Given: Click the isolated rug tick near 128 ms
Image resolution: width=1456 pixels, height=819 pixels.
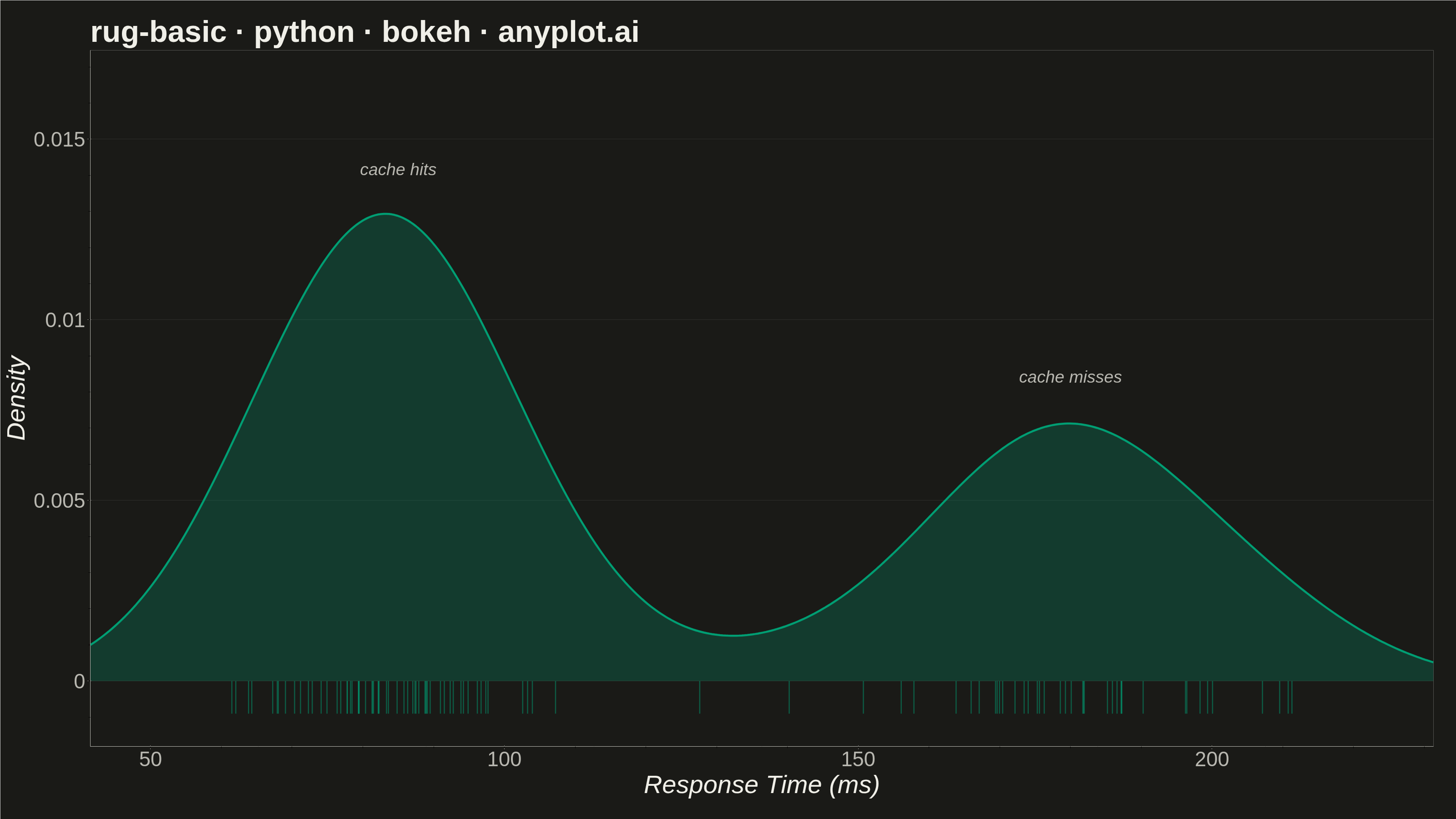Looking at the screenshot, I should [x=700, y=697].
